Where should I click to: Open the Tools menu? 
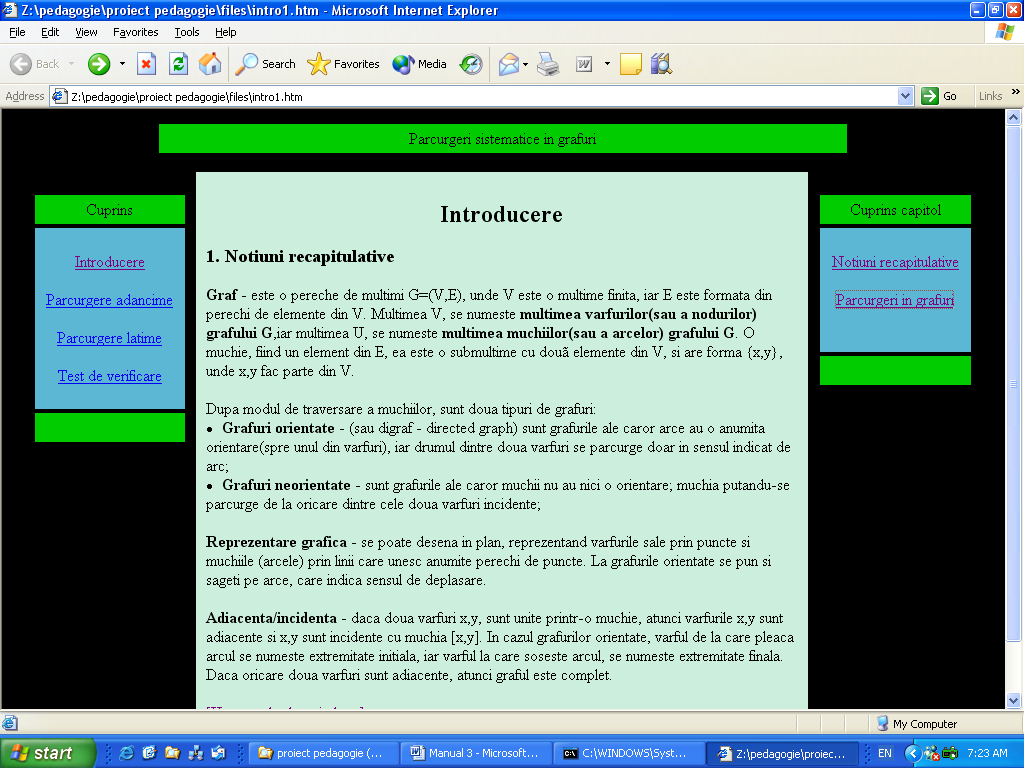coord(187,32)
